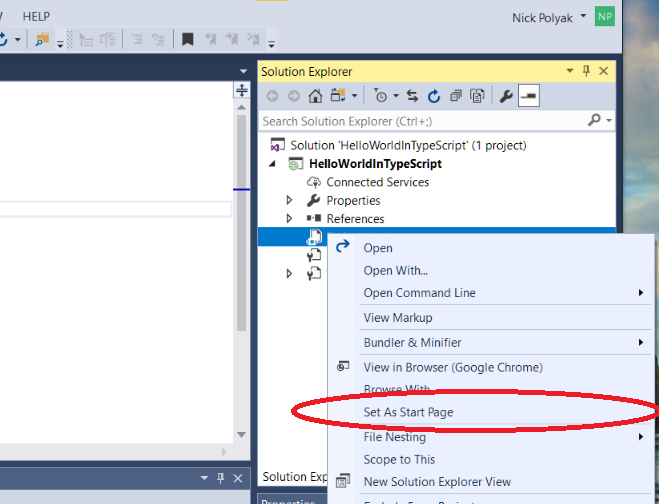Expand the Properties tree node
Screen dimensions: 659x504
click(x=289, y=200)
